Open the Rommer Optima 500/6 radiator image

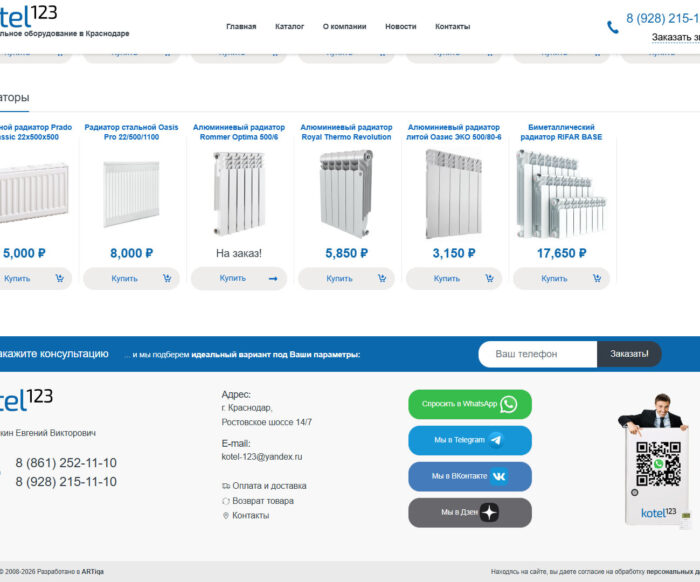point(239,192)
